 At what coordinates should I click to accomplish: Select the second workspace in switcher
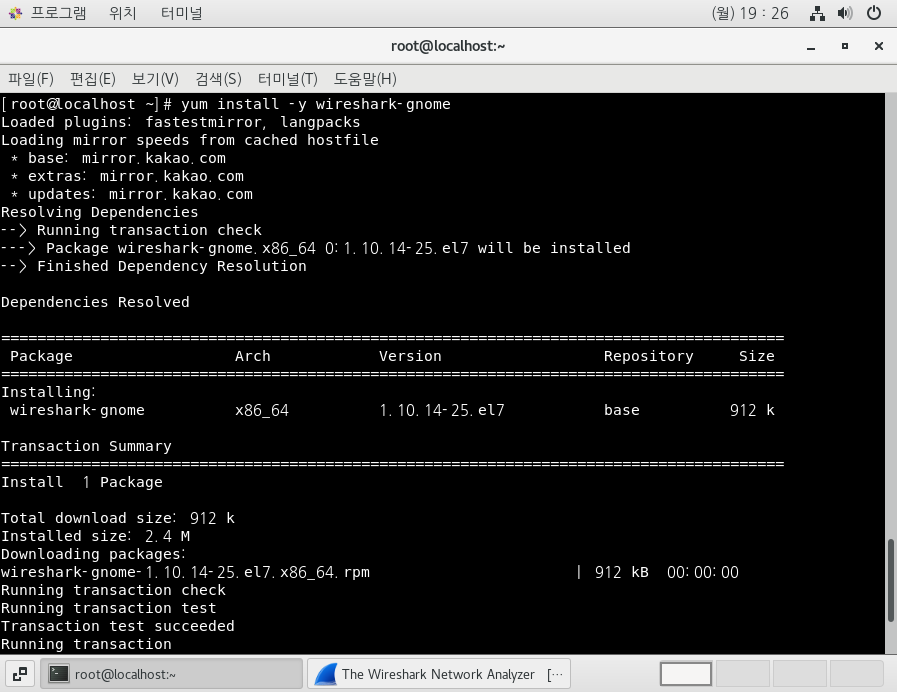(742, 674)
